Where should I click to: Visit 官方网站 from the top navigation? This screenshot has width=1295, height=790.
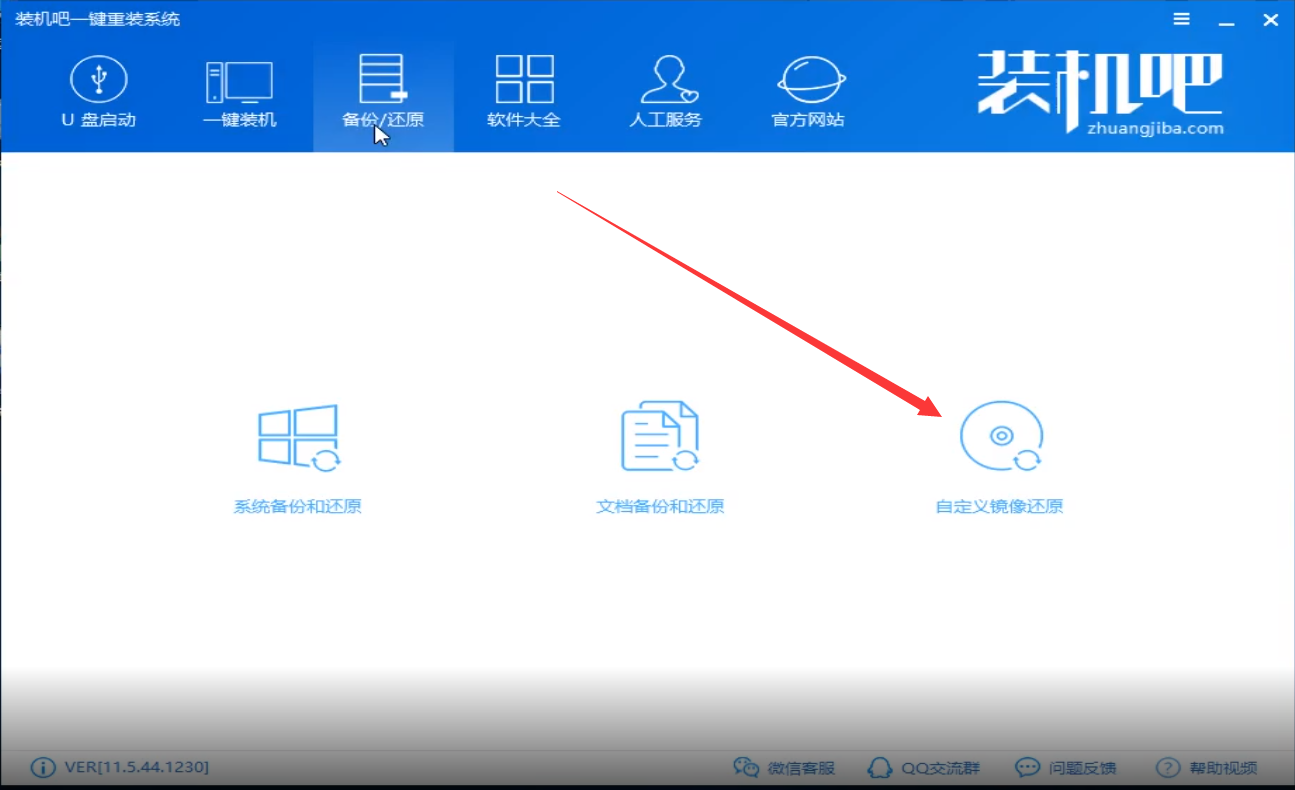click(808, 93)
